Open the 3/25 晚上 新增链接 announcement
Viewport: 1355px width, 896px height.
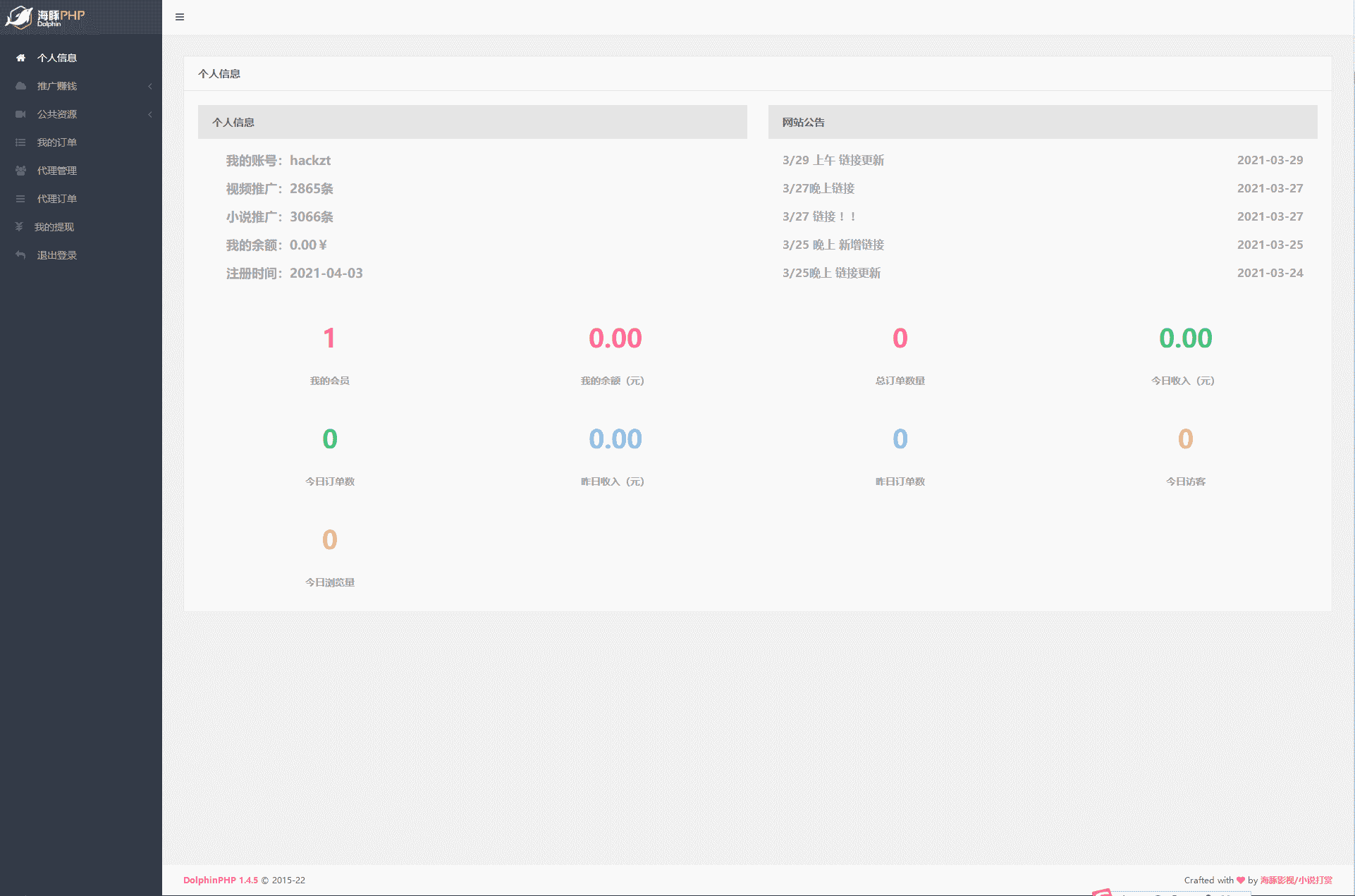pyautogui.click(x=833, y=245)
